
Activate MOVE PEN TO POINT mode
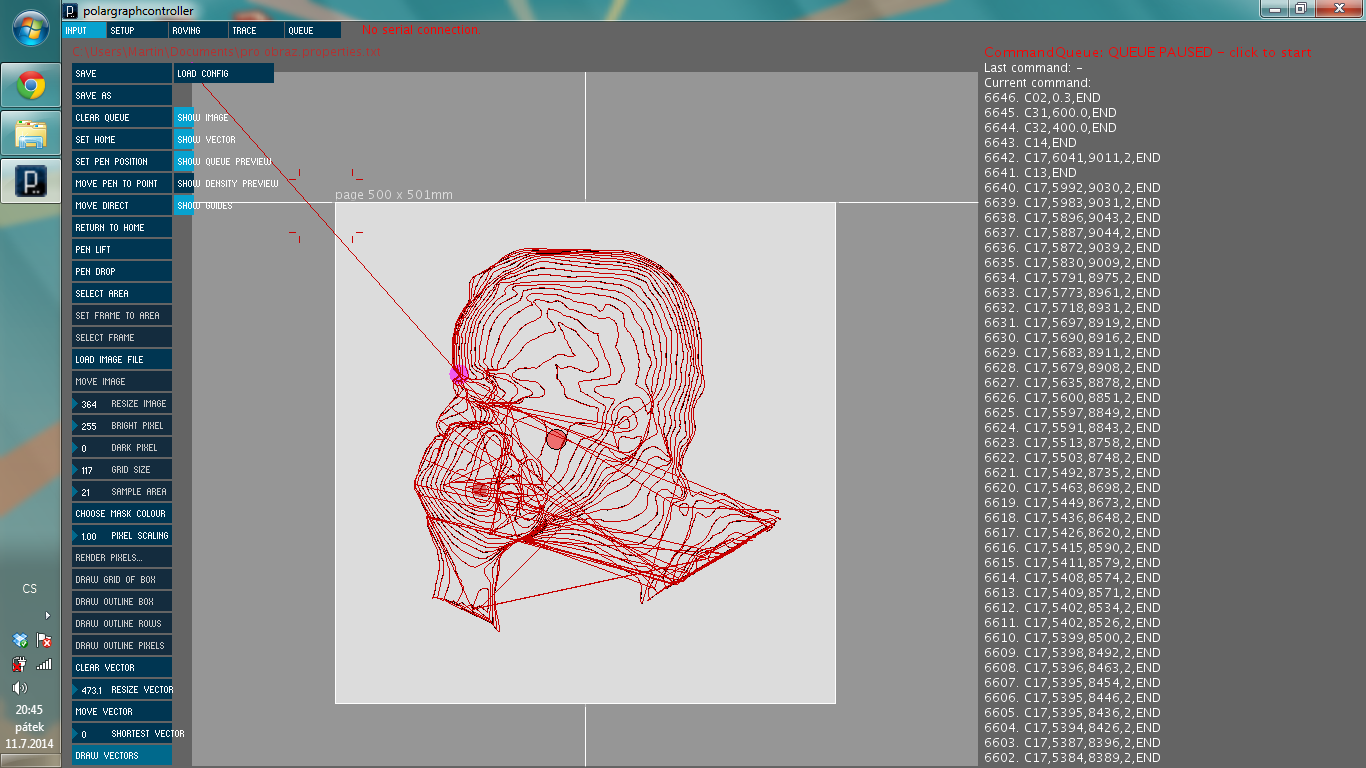tap(122, 183)
